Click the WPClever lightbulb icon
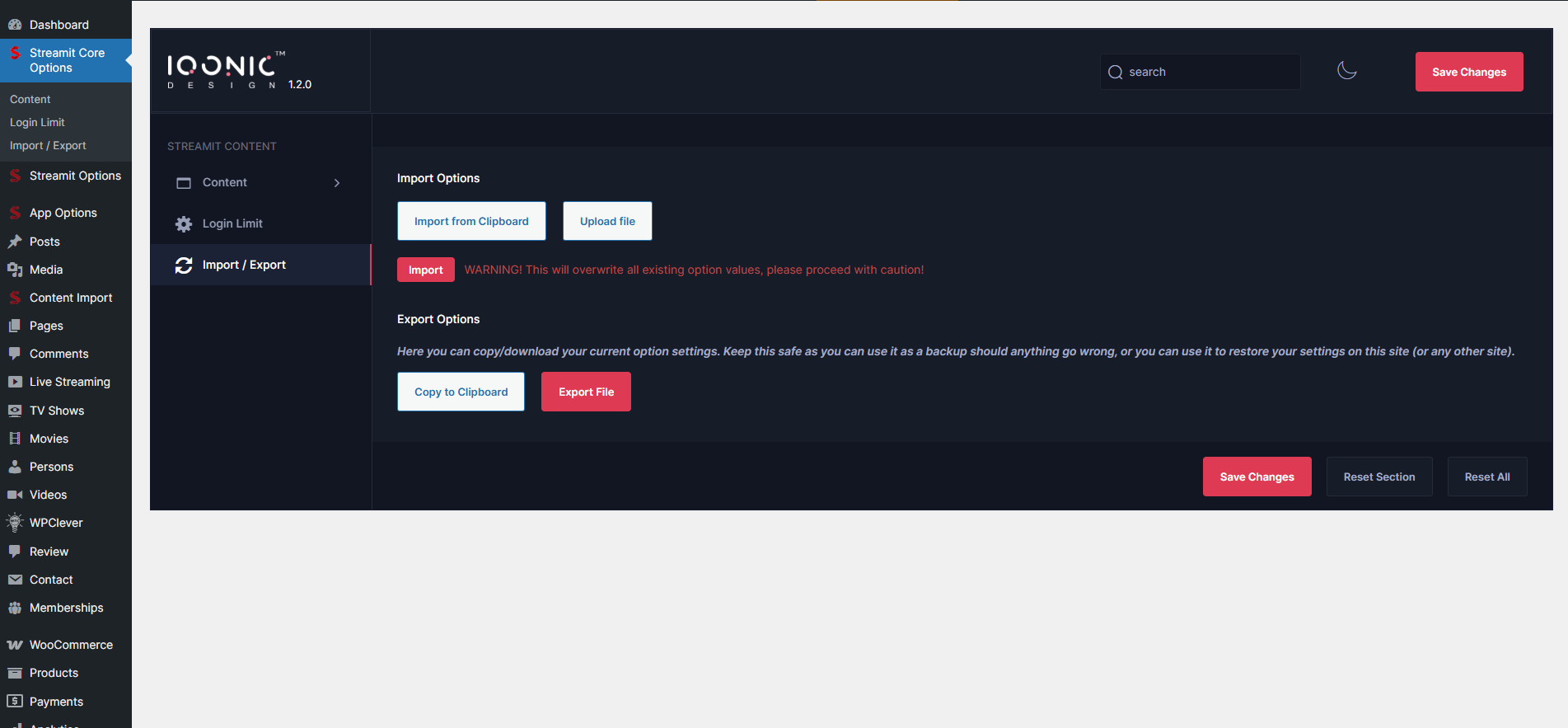The image size is (1568, 728). click(x=15, y=523)
